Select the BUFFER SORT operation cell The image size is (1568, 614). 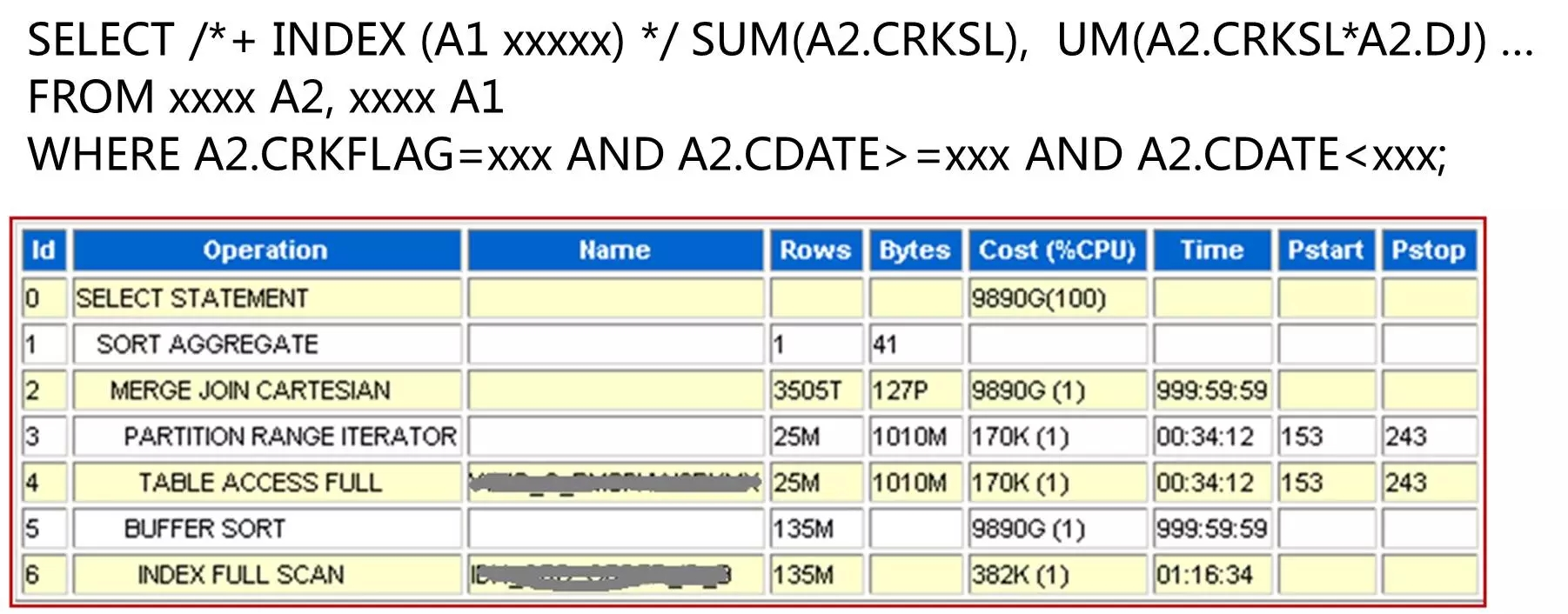tap(266, 529)
